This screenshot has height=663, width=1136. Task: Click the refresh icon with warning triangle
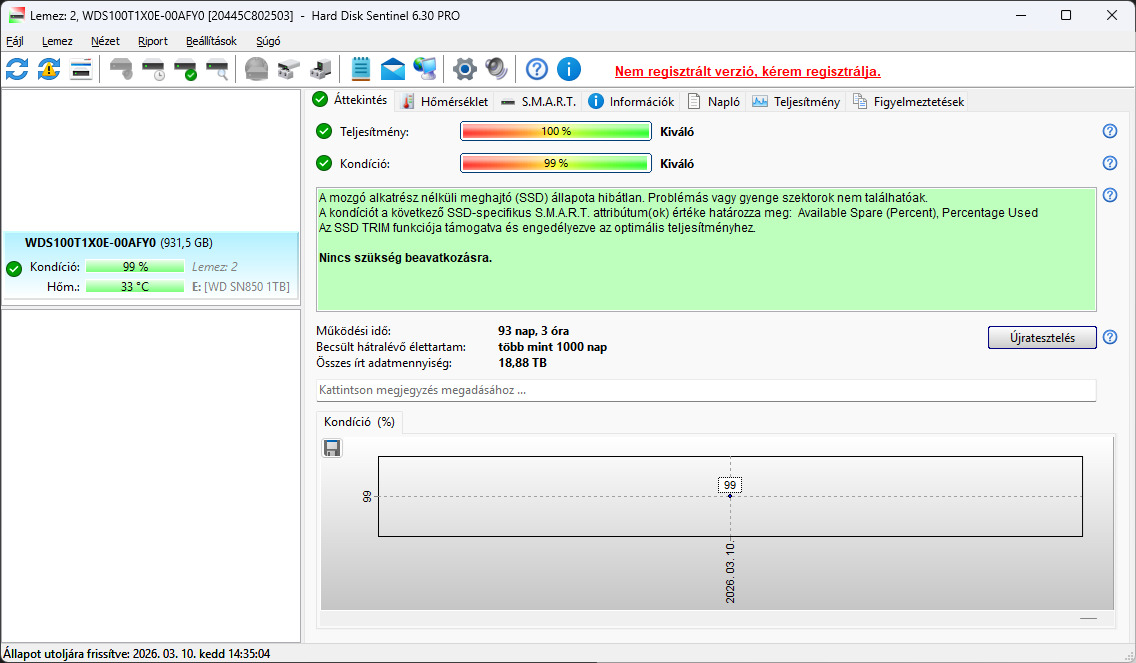tap(49, 70)
